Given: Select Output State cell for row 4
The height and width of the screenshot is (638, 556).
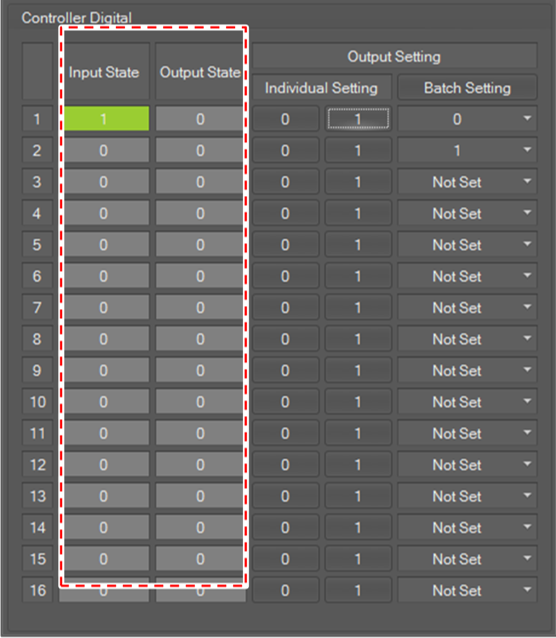Looking at the screenshot, I should 199,213.
